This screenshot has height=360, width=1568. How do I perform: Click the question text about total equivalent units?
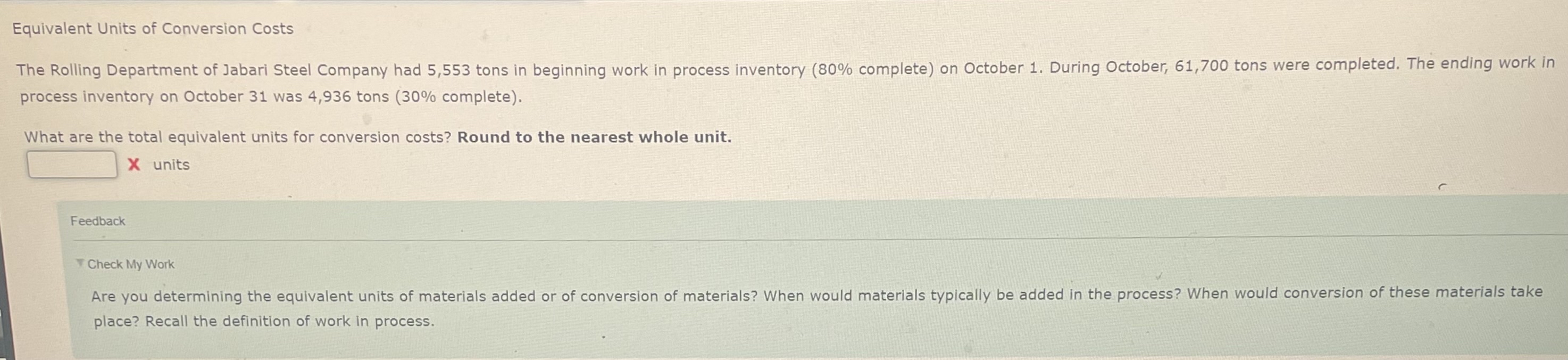click(237, 137)
